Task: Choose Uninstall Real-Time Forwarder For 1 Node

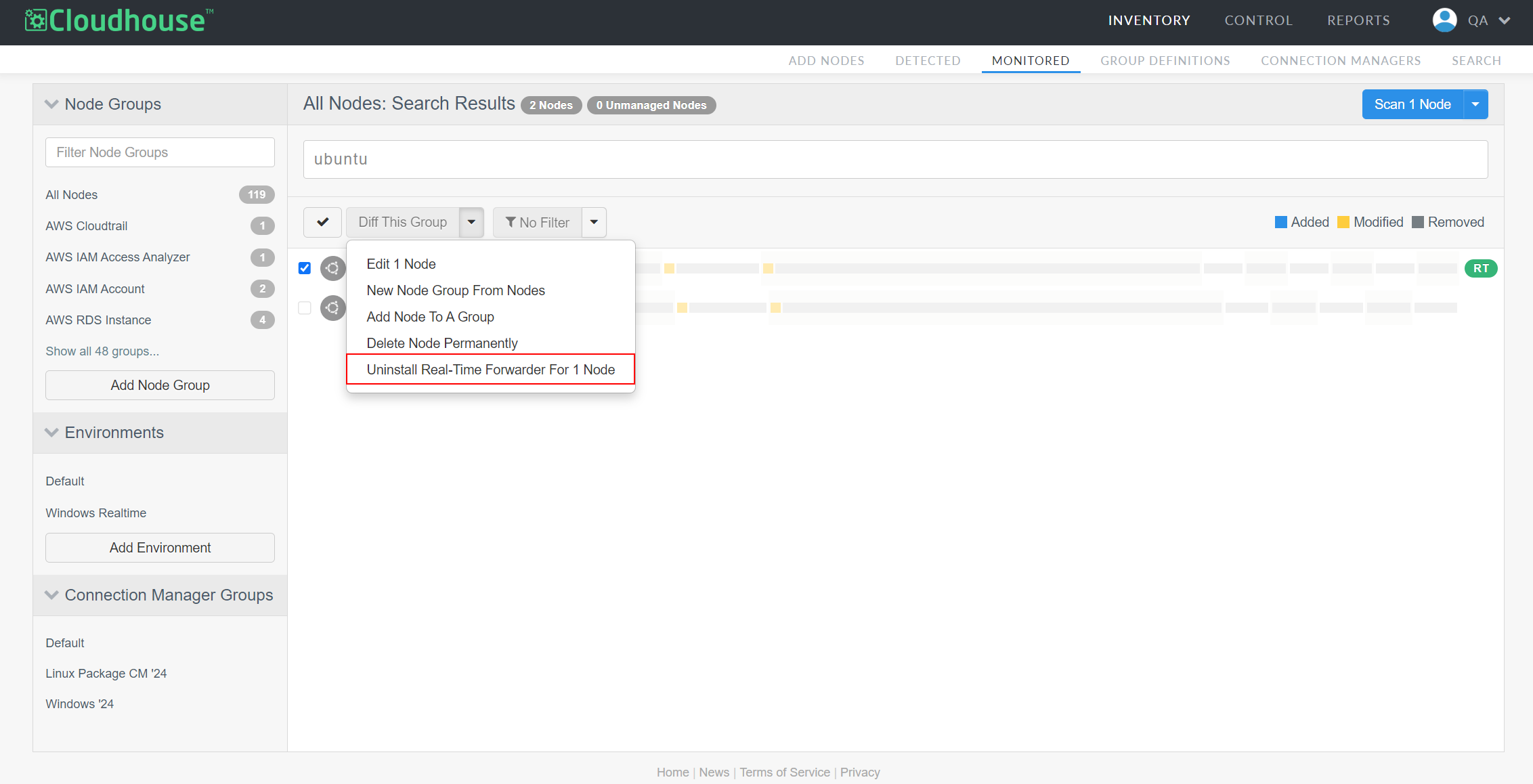Action: pos(490,370)
